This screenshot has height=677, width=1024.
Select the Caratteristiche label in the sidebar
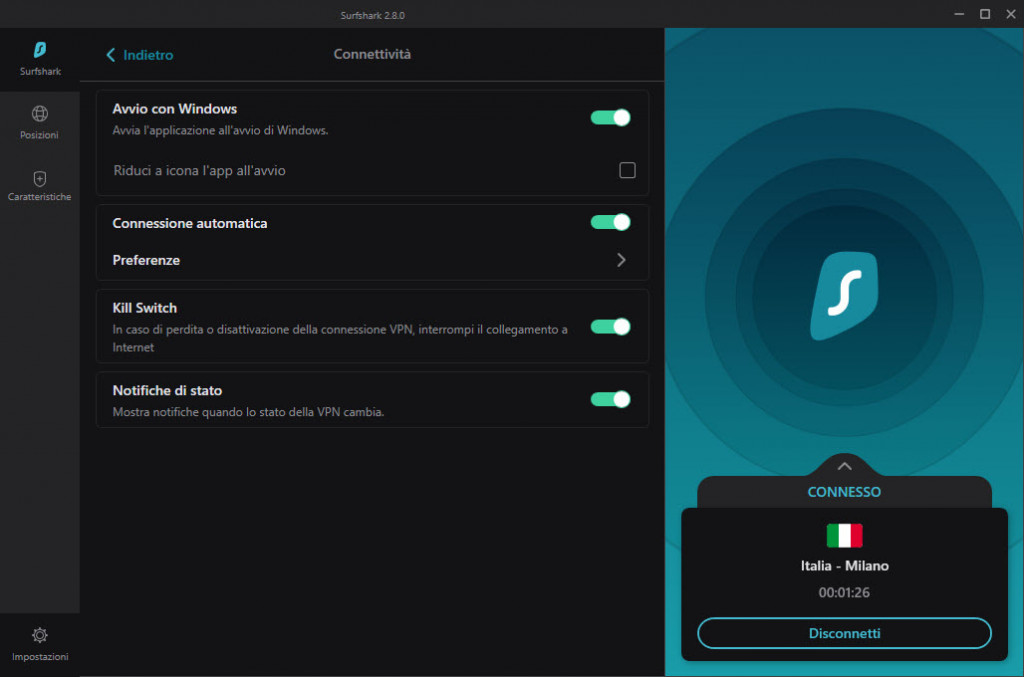pyautogui.click(x=40, y=197)
